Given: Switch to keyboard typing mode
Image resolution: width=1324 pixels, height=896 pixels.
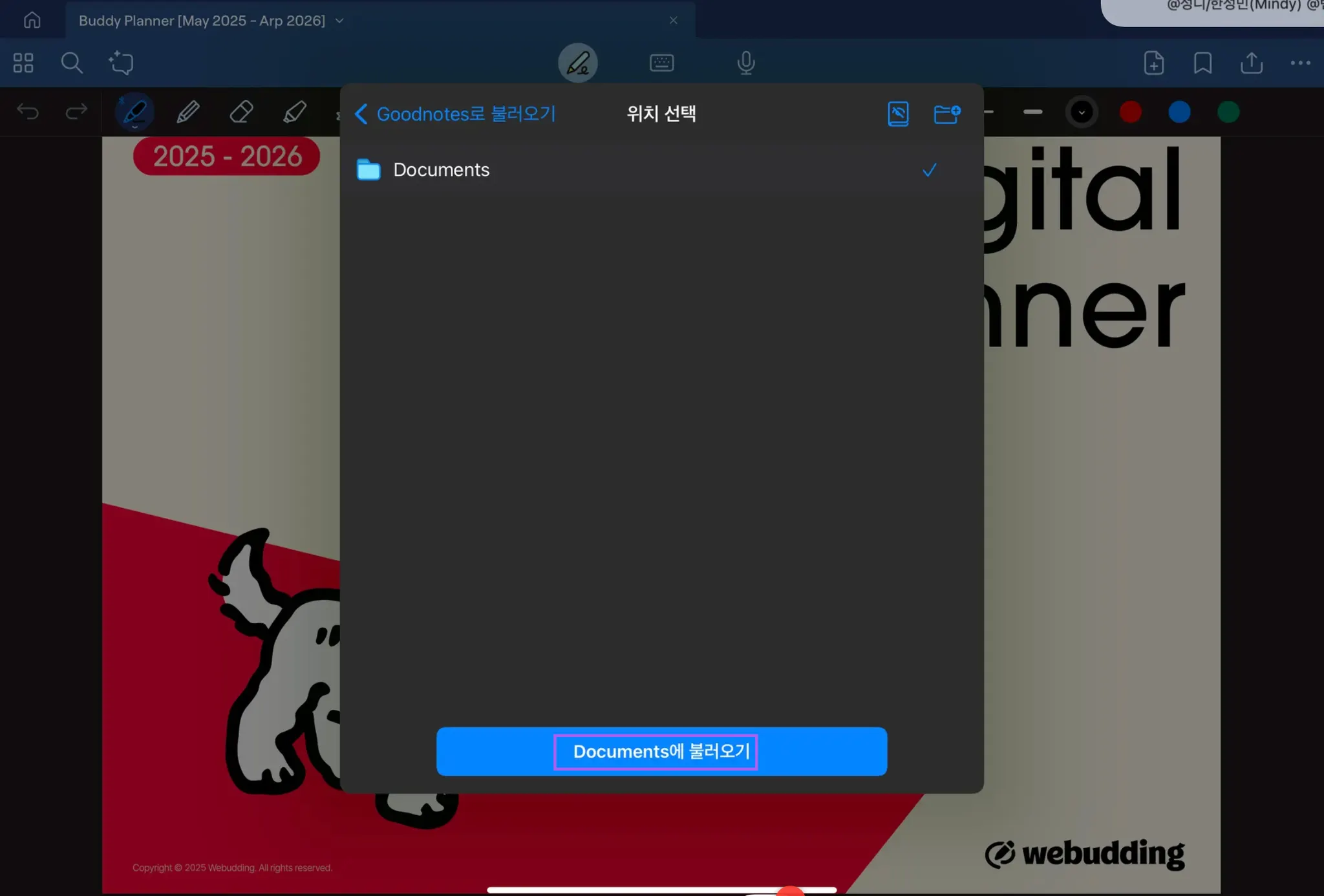Looking at the screenshot, I should [x=661, y=63].
